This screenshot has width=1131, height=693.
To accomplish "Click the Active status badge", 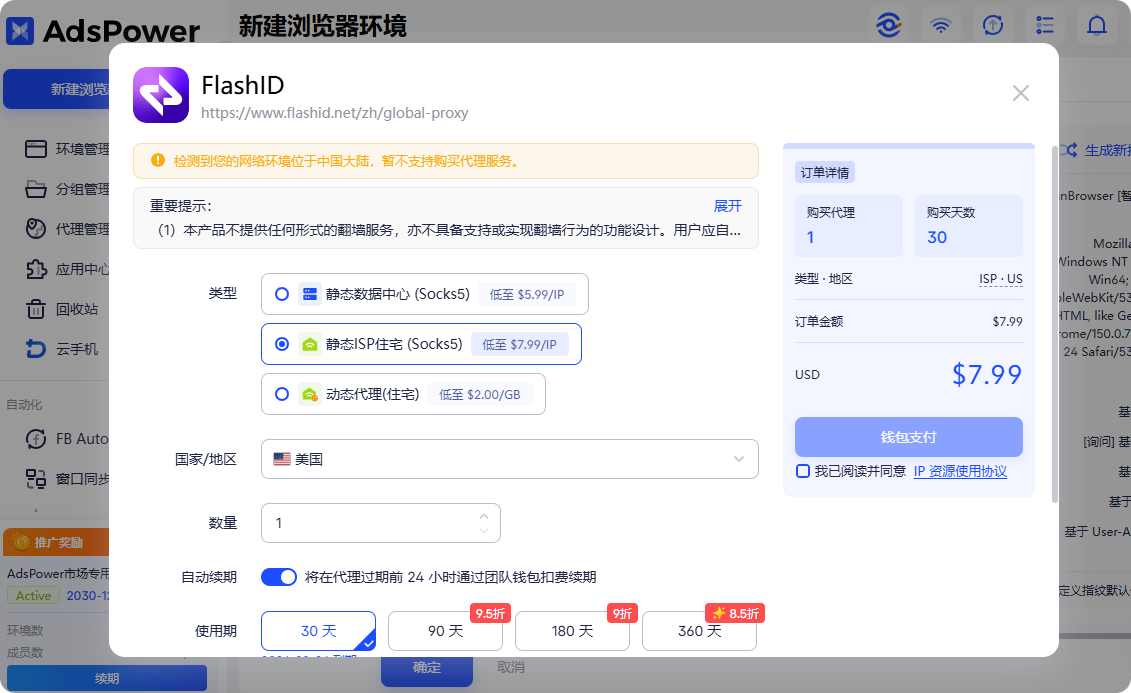I will tap(33, 596).
